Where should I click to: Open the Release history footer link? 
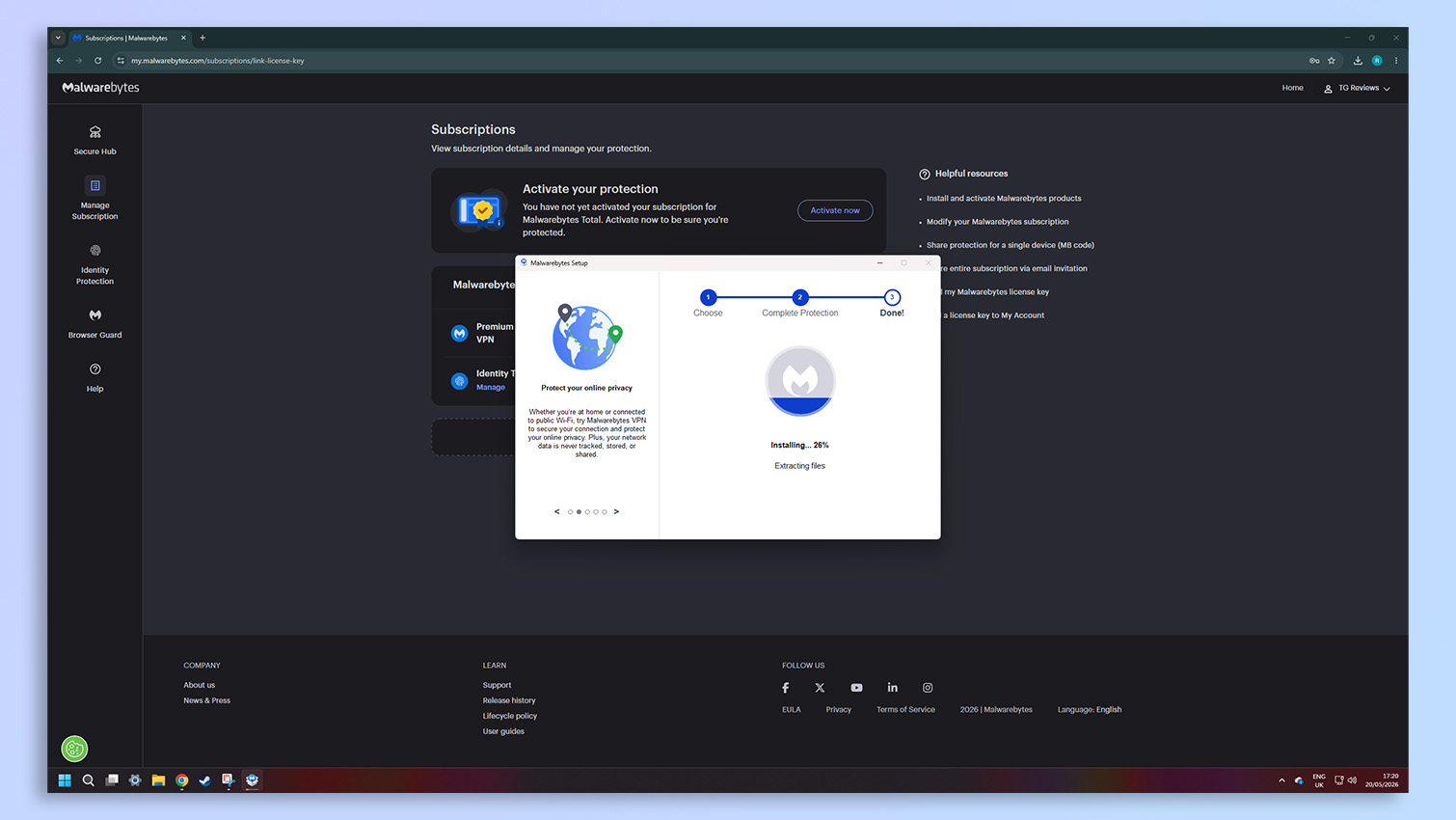[509, 700]
